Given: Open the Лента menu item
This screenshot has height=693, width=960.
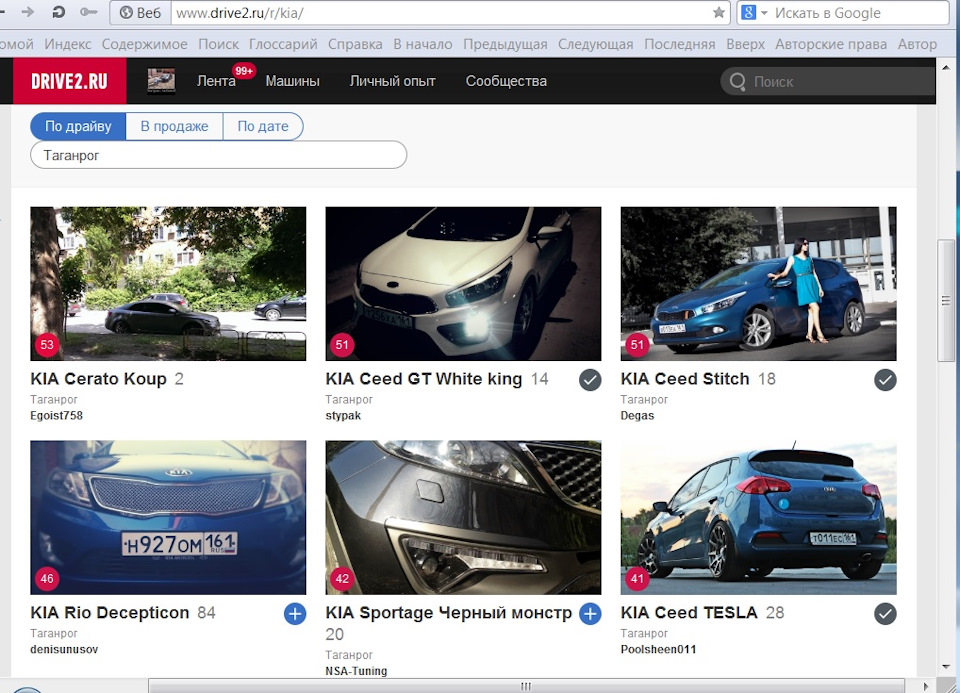Looking at the screenshot, I should click(x=216, y=81).
